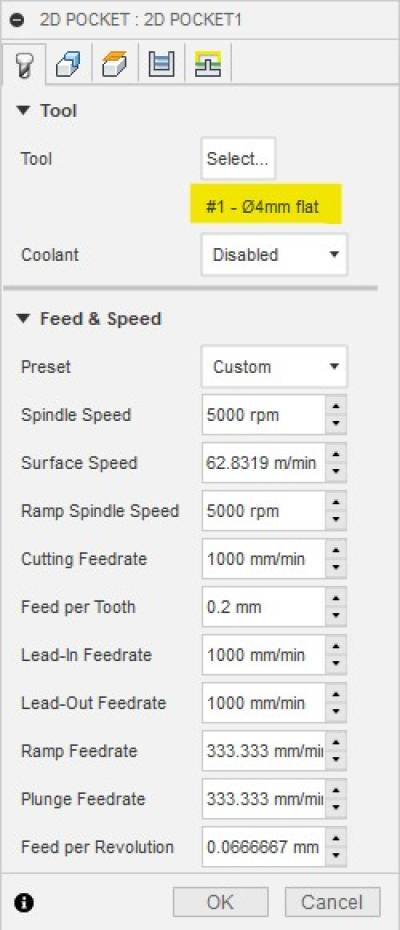Decrease Cutting Feedrate with down arrow
400x930 pixels.
(336, 568)
